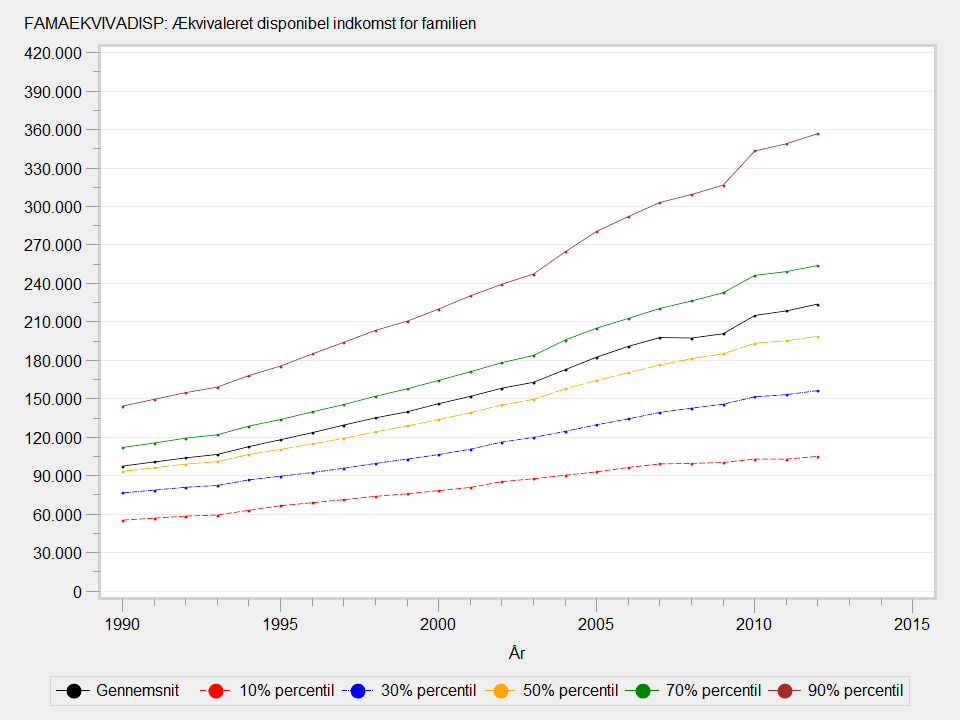Click the 0 y-axis tick label
960x720 pixels.
click(77, 591)
